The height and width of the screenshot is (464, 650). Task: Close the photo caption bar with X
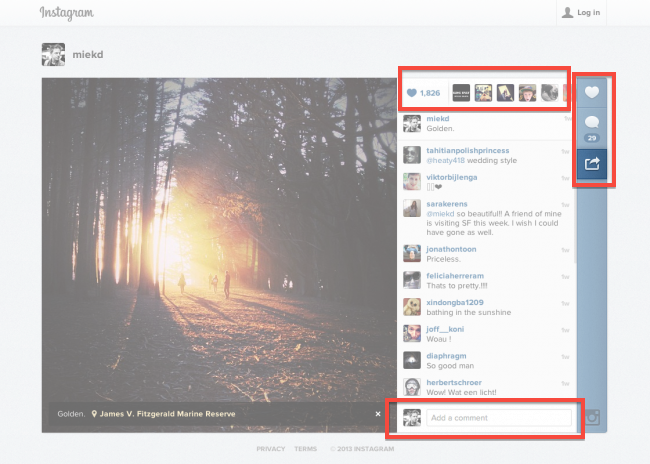point(378,414)
